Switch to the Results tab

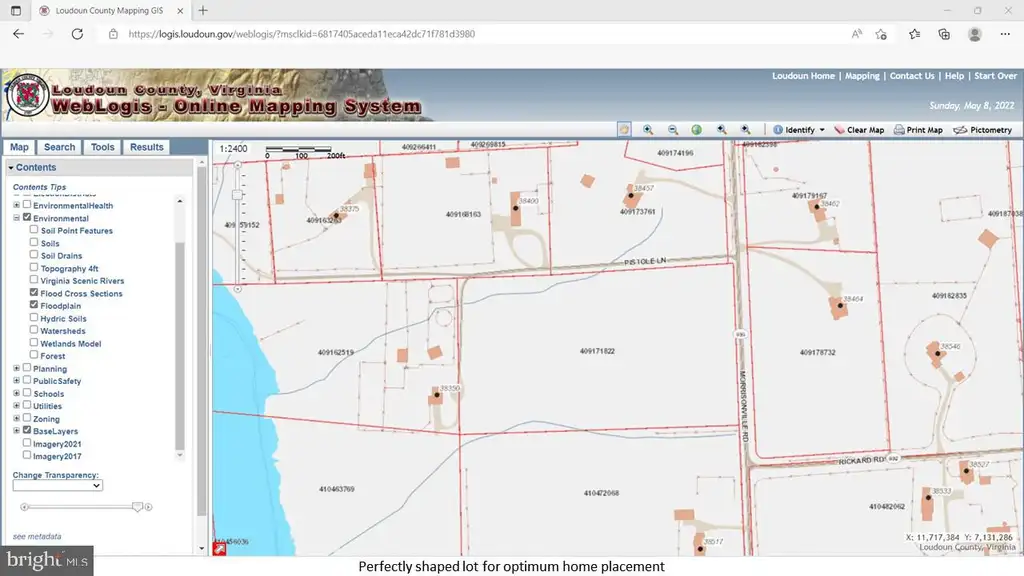click(x=146, y=147)
